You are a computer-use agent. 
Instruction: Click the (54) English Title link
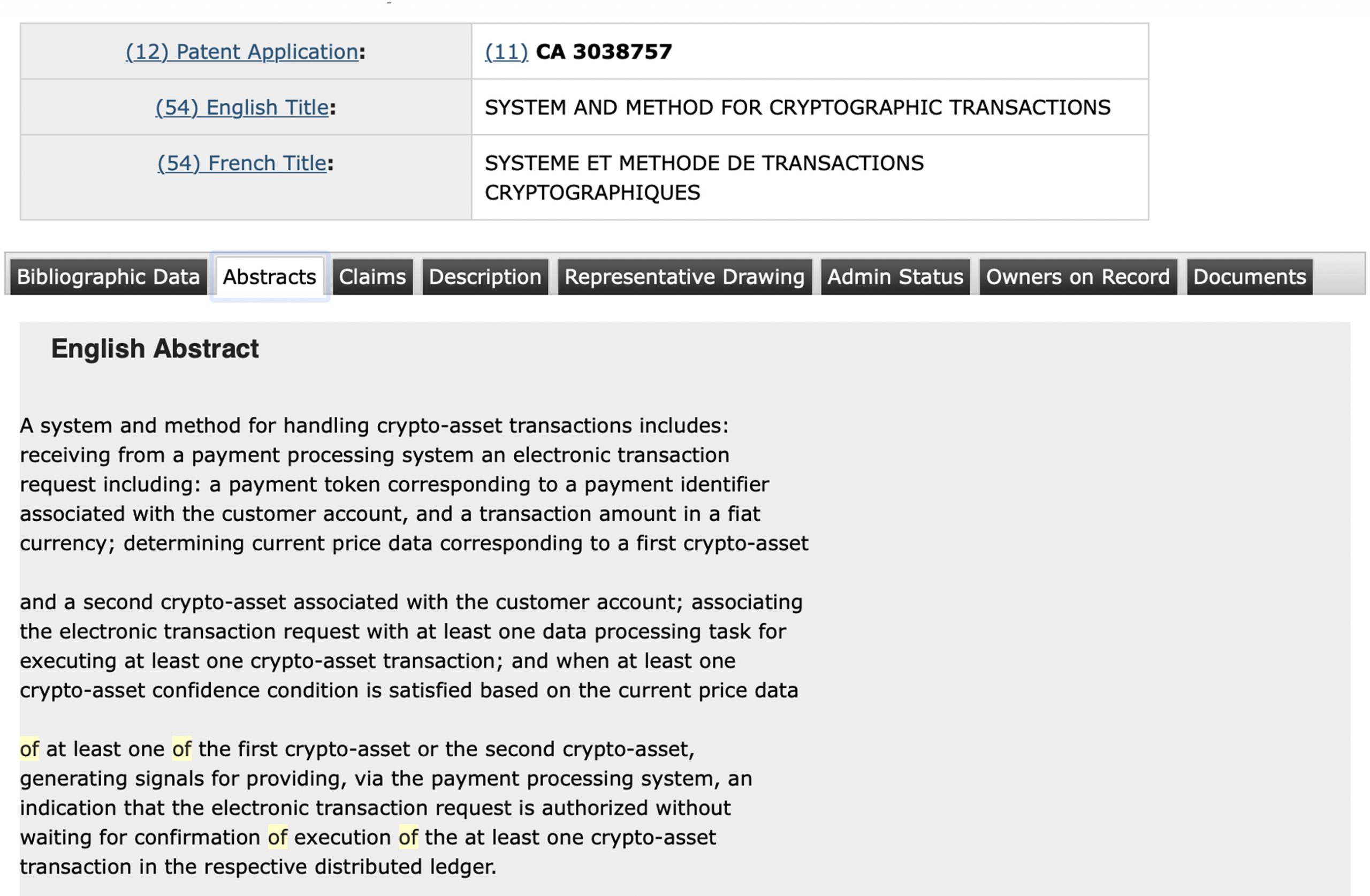[242, 108]
